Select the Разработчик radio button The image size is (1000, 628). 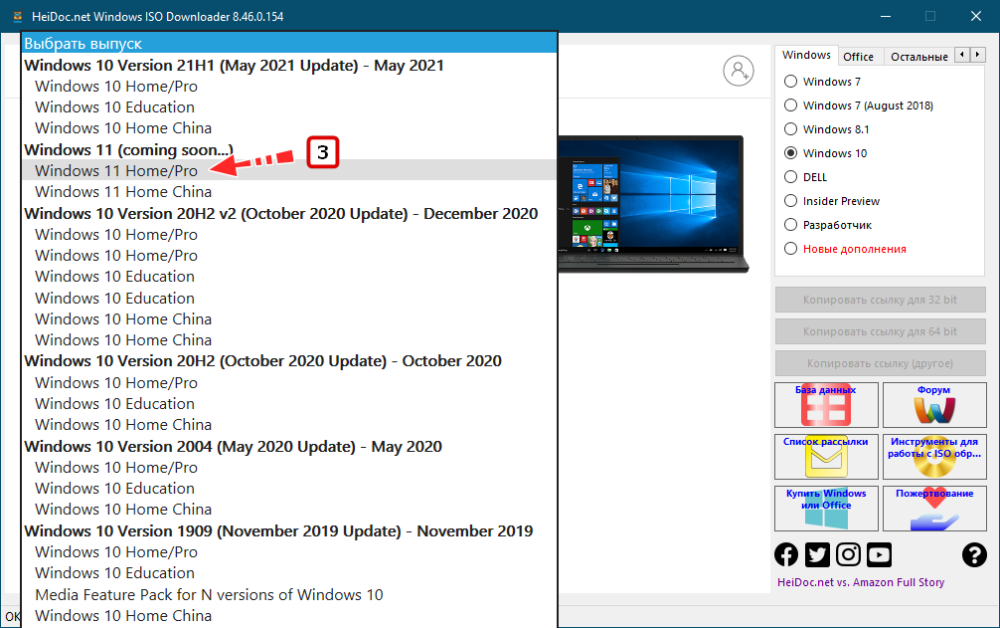point(791,225)
